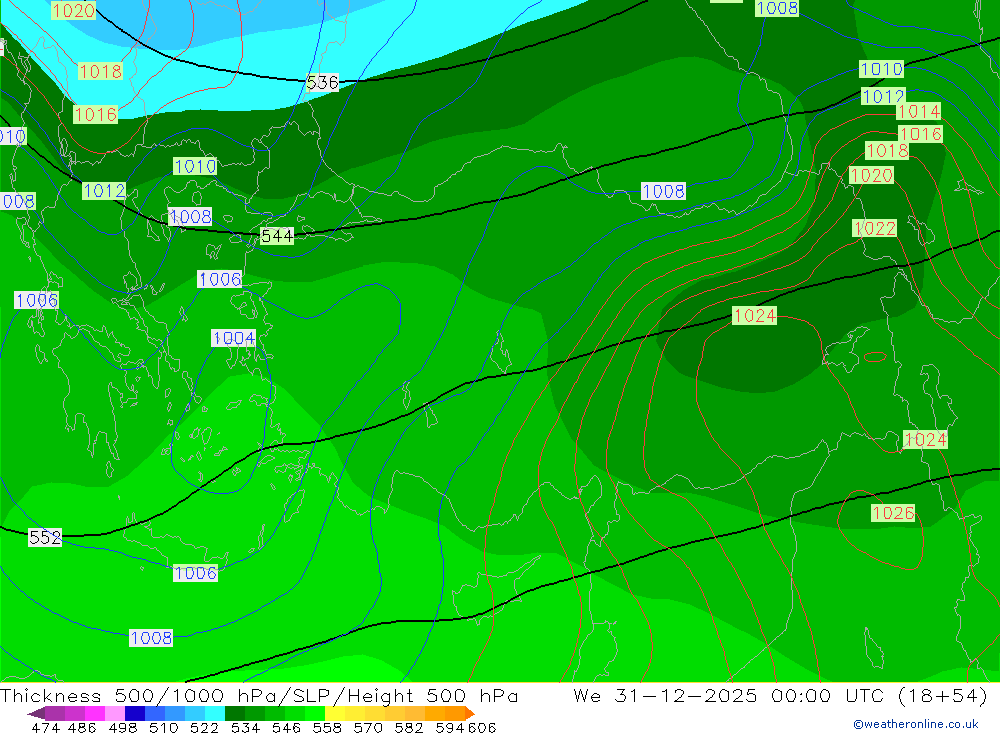
Task: Click the red 1026 pressure label
Action: 893,513
